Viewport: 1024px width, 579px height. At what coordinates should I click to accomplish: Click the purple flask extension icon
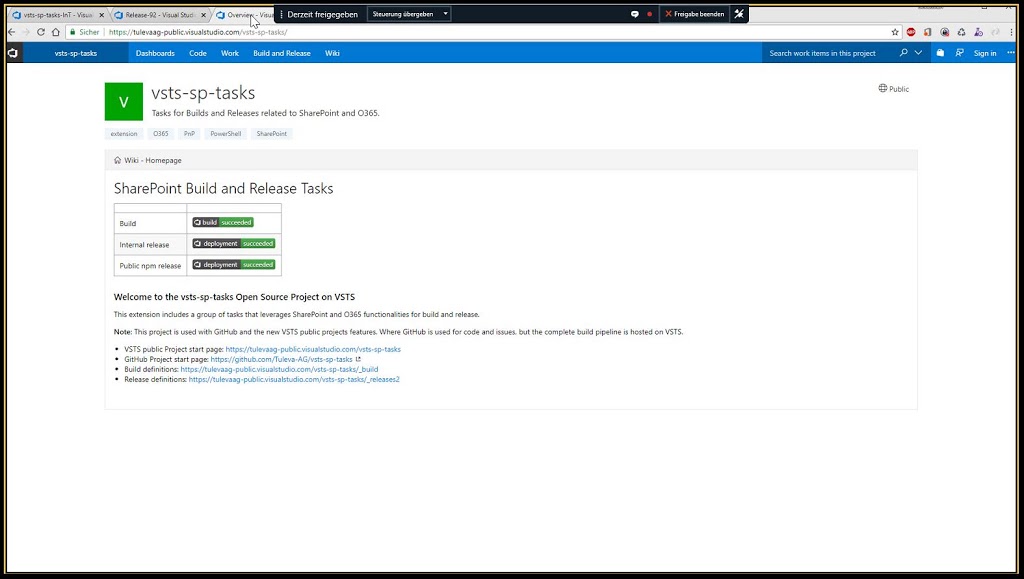(978, 32)
